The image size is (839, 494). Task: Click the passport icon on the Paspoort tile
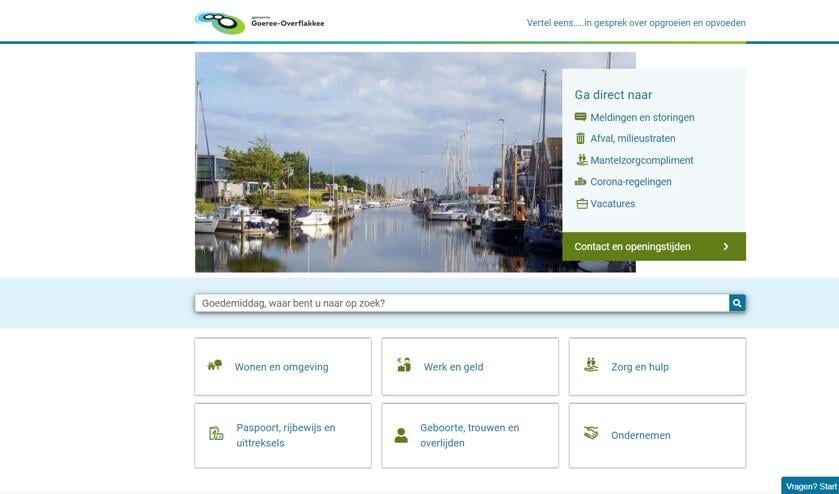(216, 433)
